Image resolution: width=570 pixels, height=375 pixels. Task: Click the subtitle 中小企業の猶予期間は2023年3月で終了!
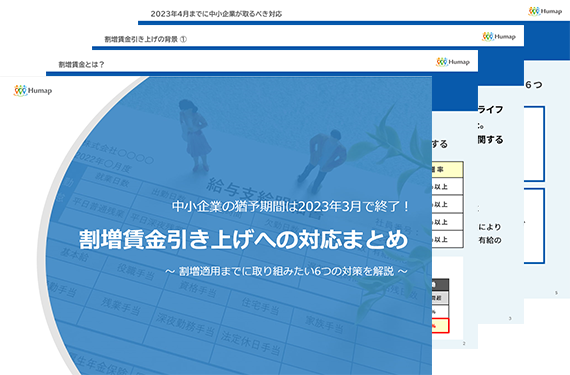tap(291, 206)
